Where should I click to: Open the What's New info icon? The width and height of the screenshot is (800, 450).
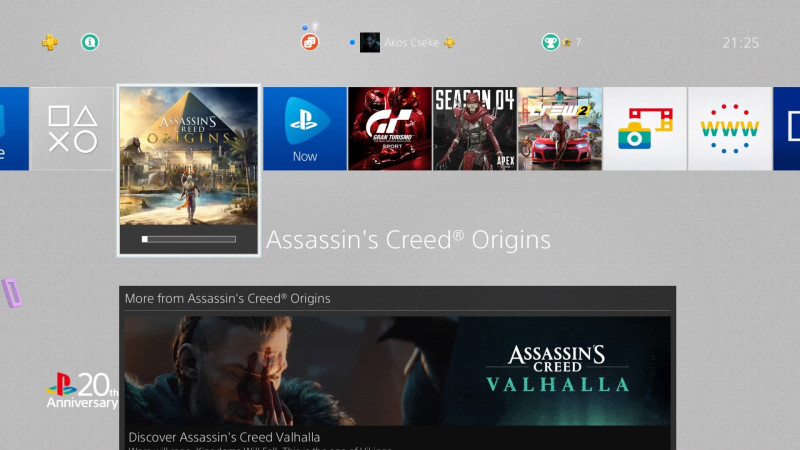click(90, 42)
